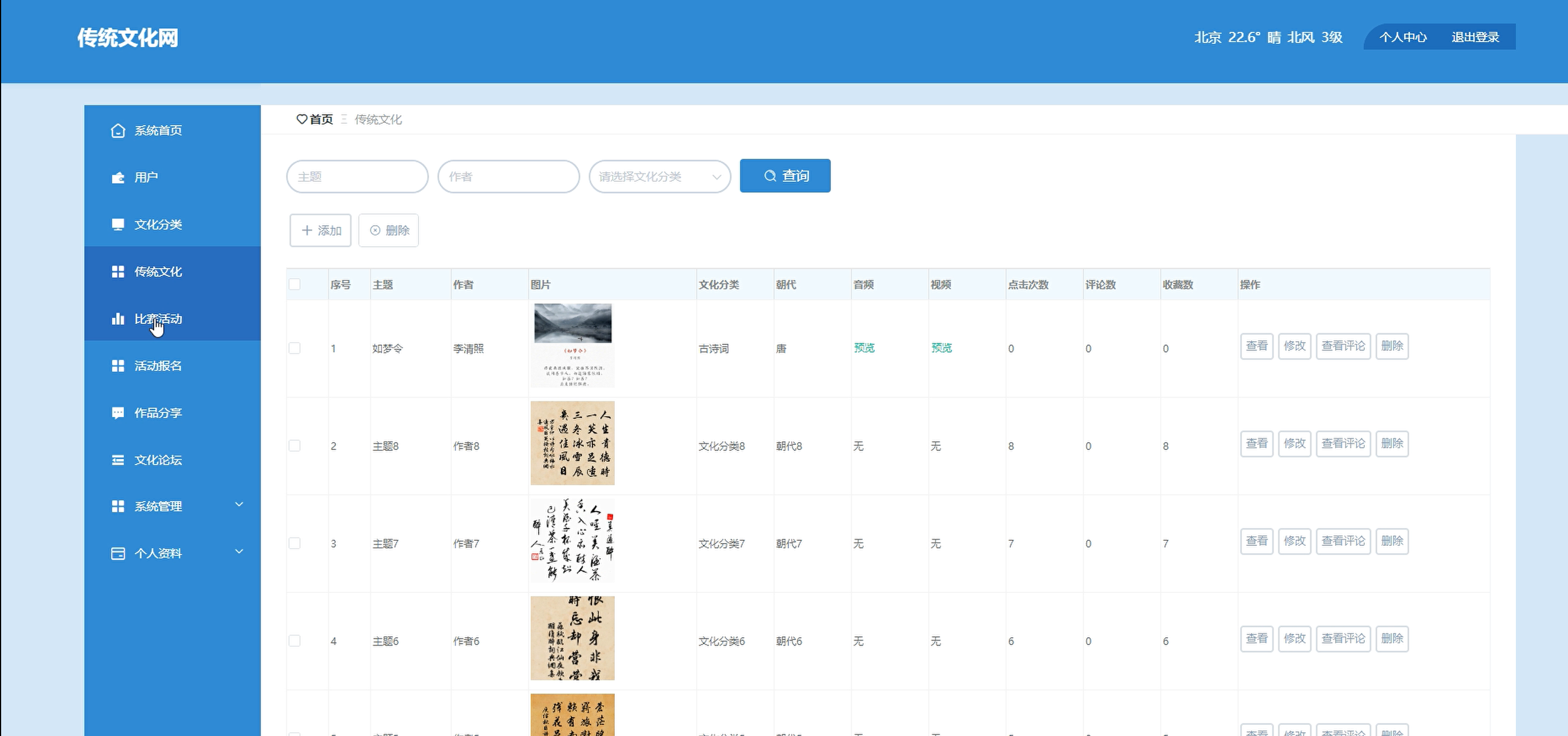
Task: Click the 添加 button
Action: click(321, 231)
